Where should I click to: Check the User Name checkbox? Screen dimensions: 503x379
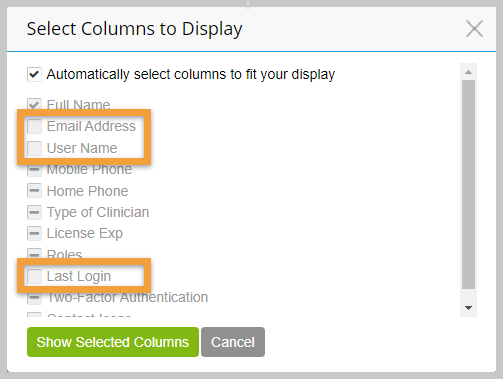pos(34,148)
